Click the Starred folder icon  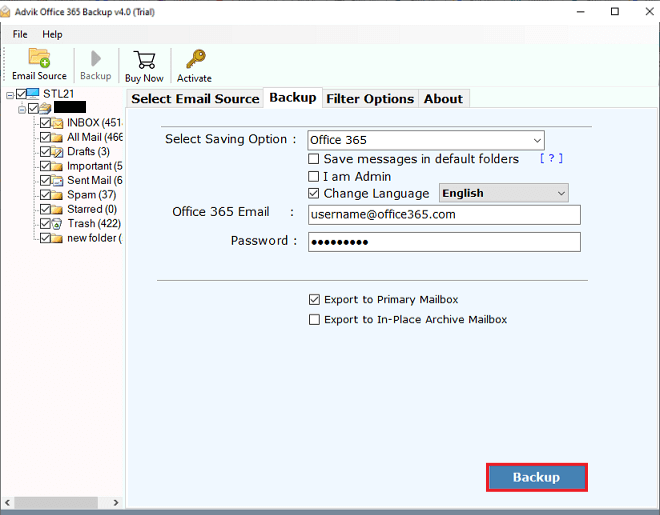click(57, 209)
